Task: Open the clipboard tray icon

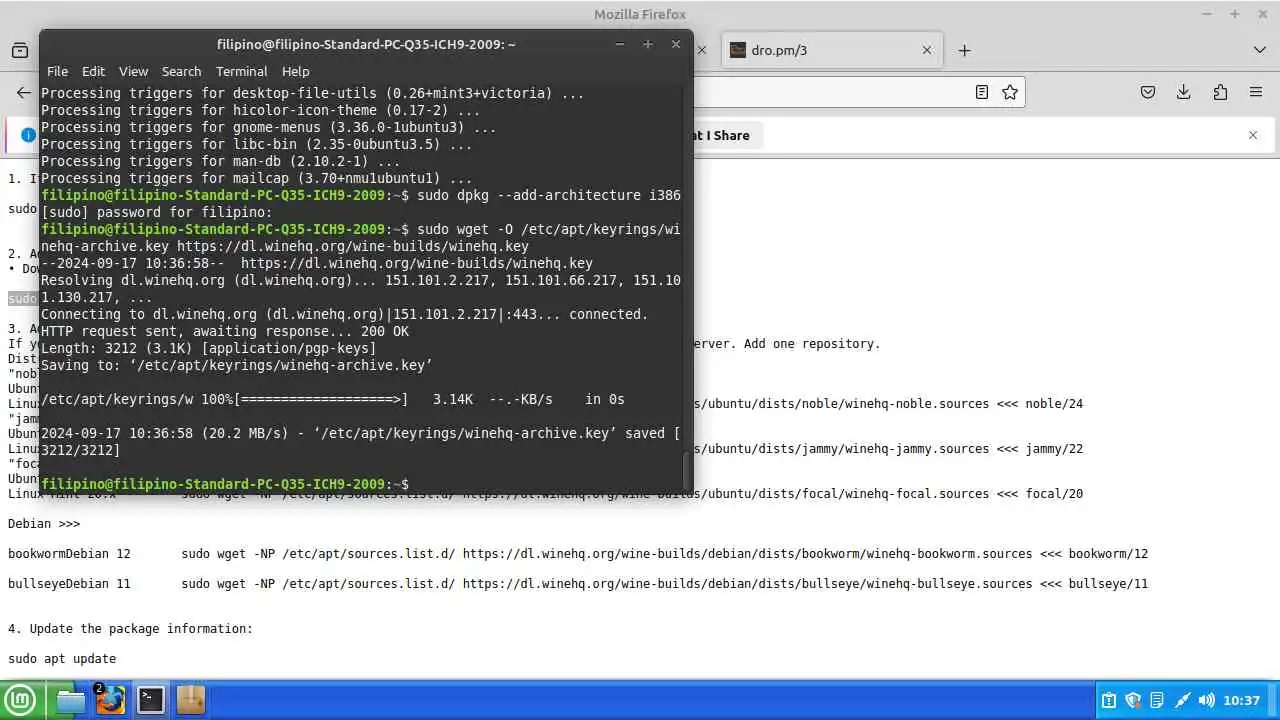Action: pos(1108,700)
